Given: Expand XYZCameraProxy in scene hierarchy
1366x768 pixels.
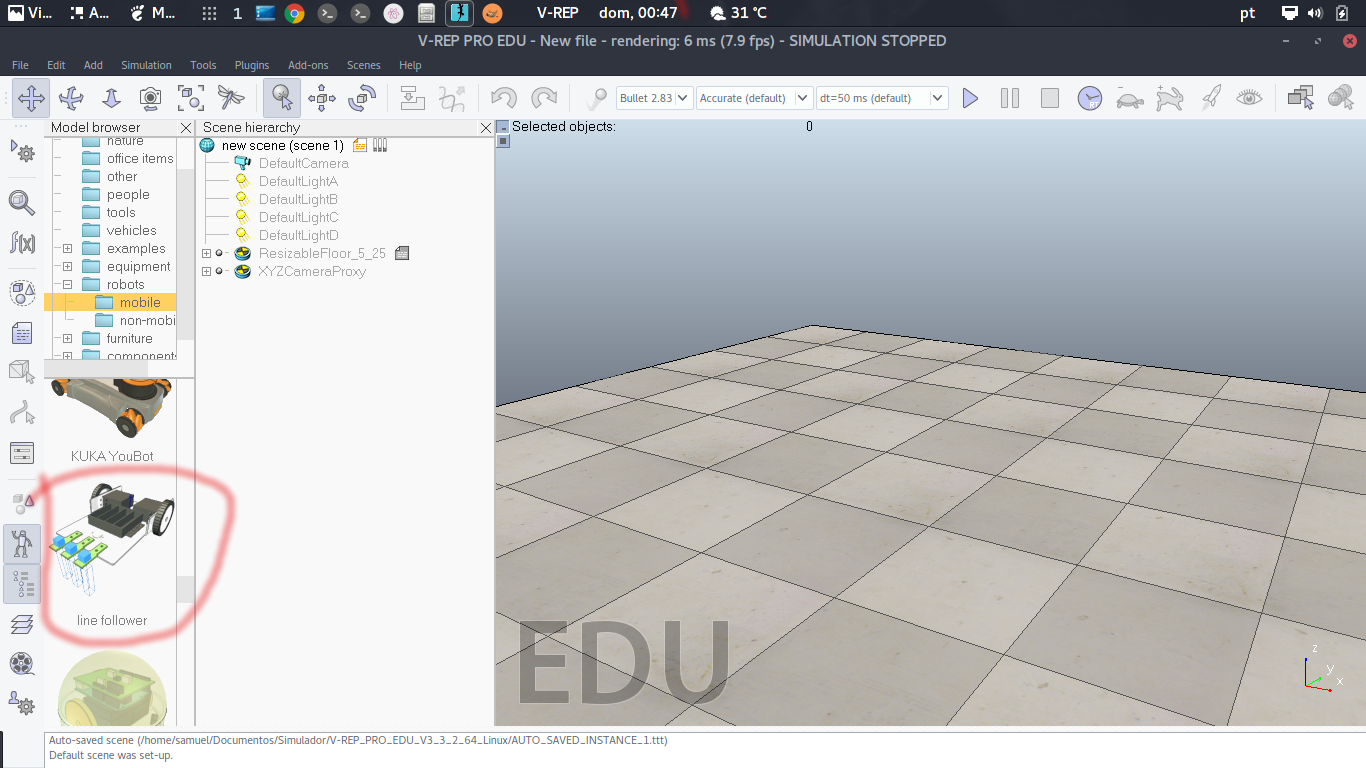Looking at the screenshot, I should [x=206, y=272].
